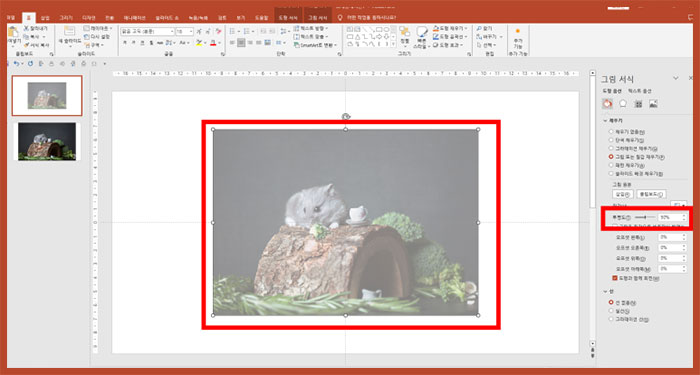Open the Size & Properties icon tab
The height and width of the screenshot is (375, 700).
click(638, 104)
